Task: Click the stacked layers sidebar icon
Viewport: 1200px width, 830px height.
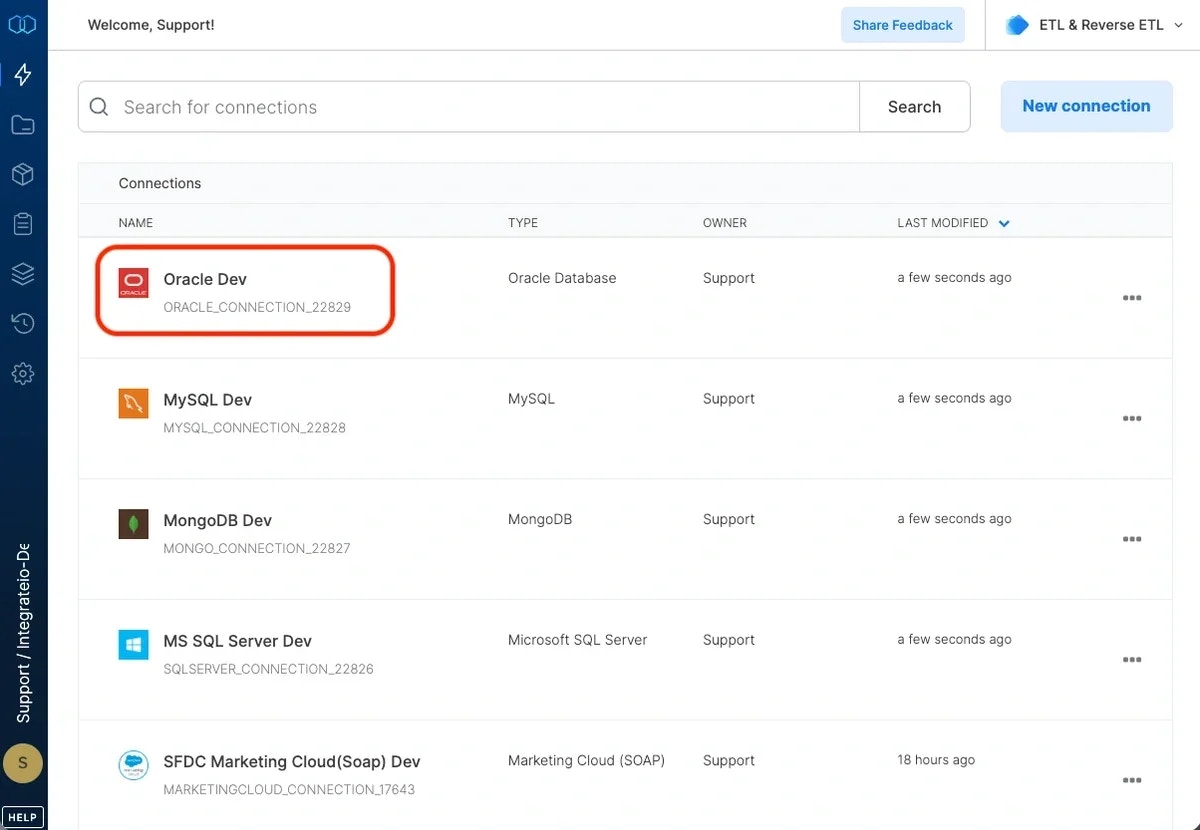Action: 23,273
